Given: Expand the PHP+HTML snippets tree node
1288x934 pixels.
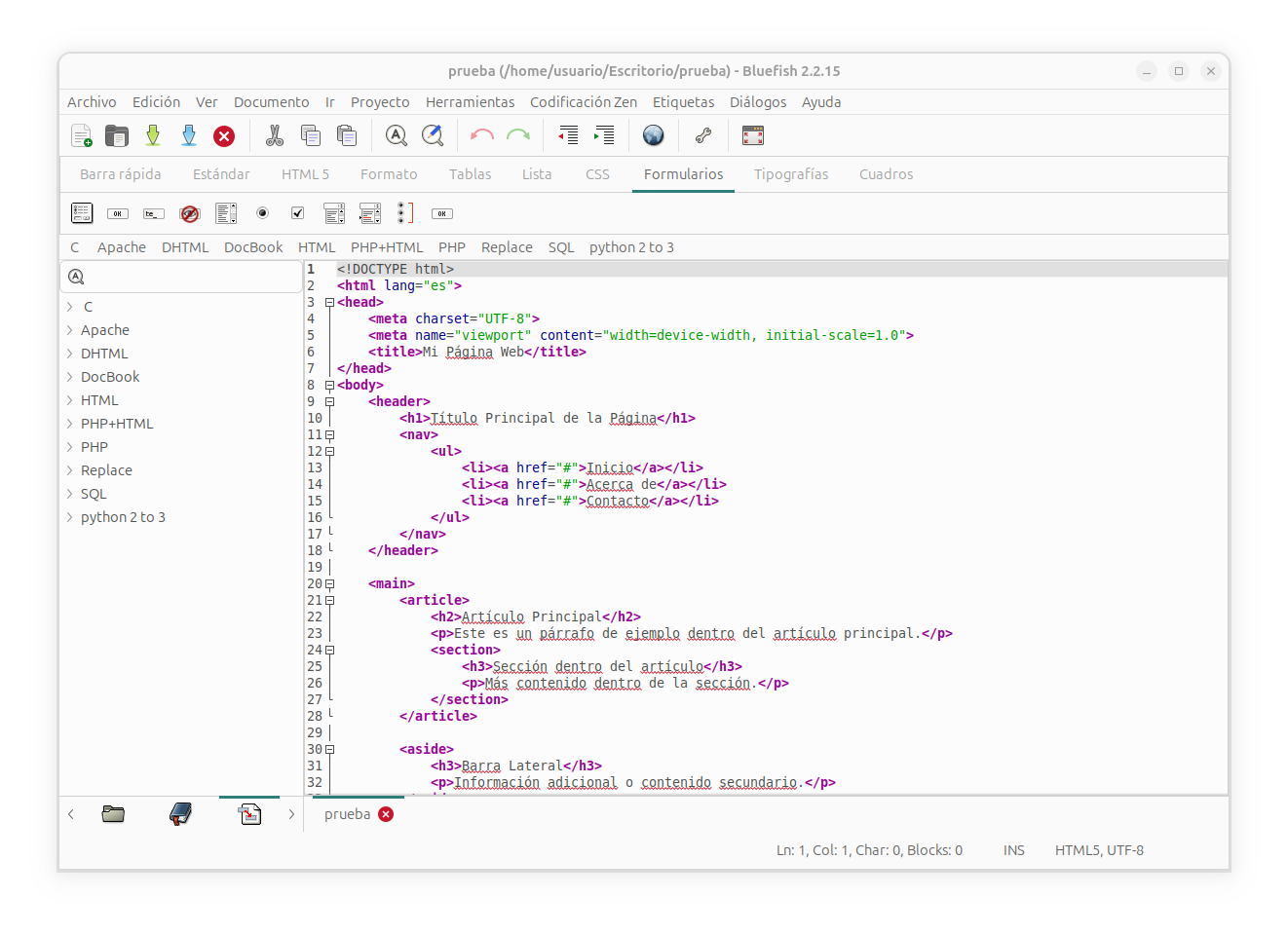Looking at the screenshot, I should pyautogui.click(x=70, y=424).
